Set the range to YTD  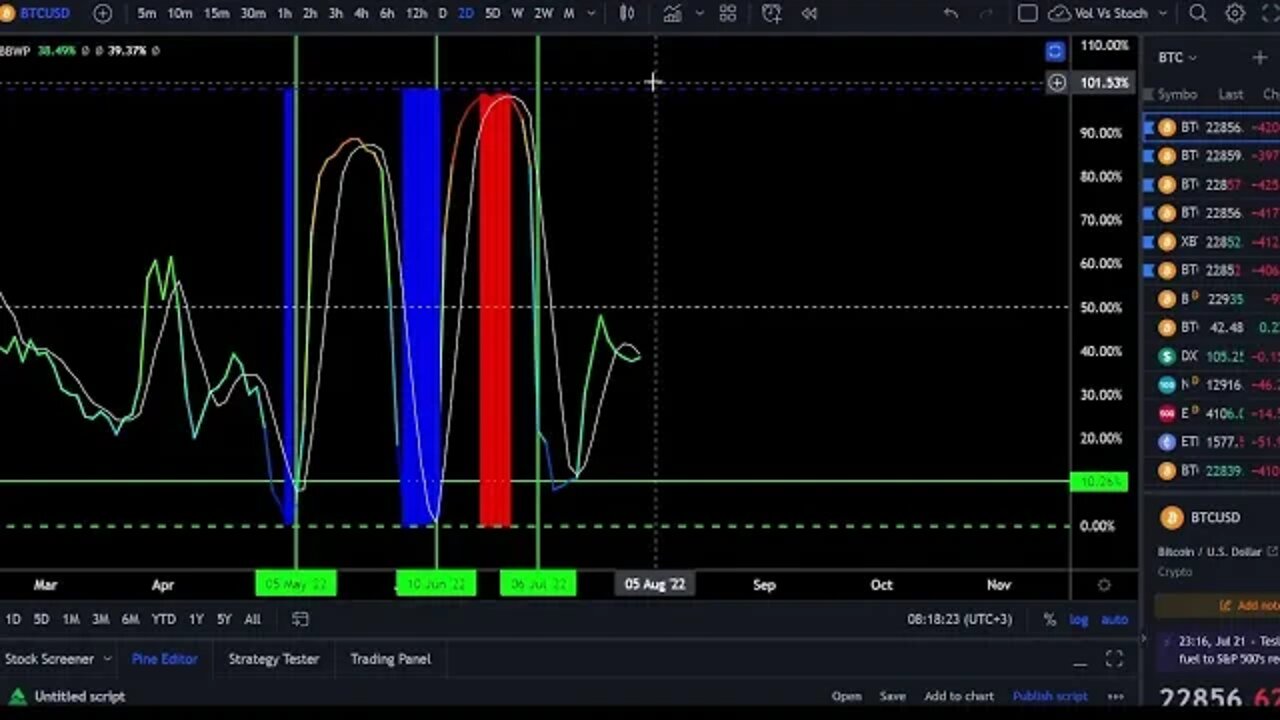[163, 619]
